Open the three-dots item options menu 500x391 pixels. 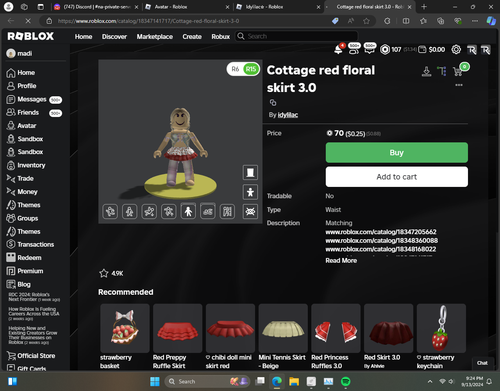click(x=459, y=85)
